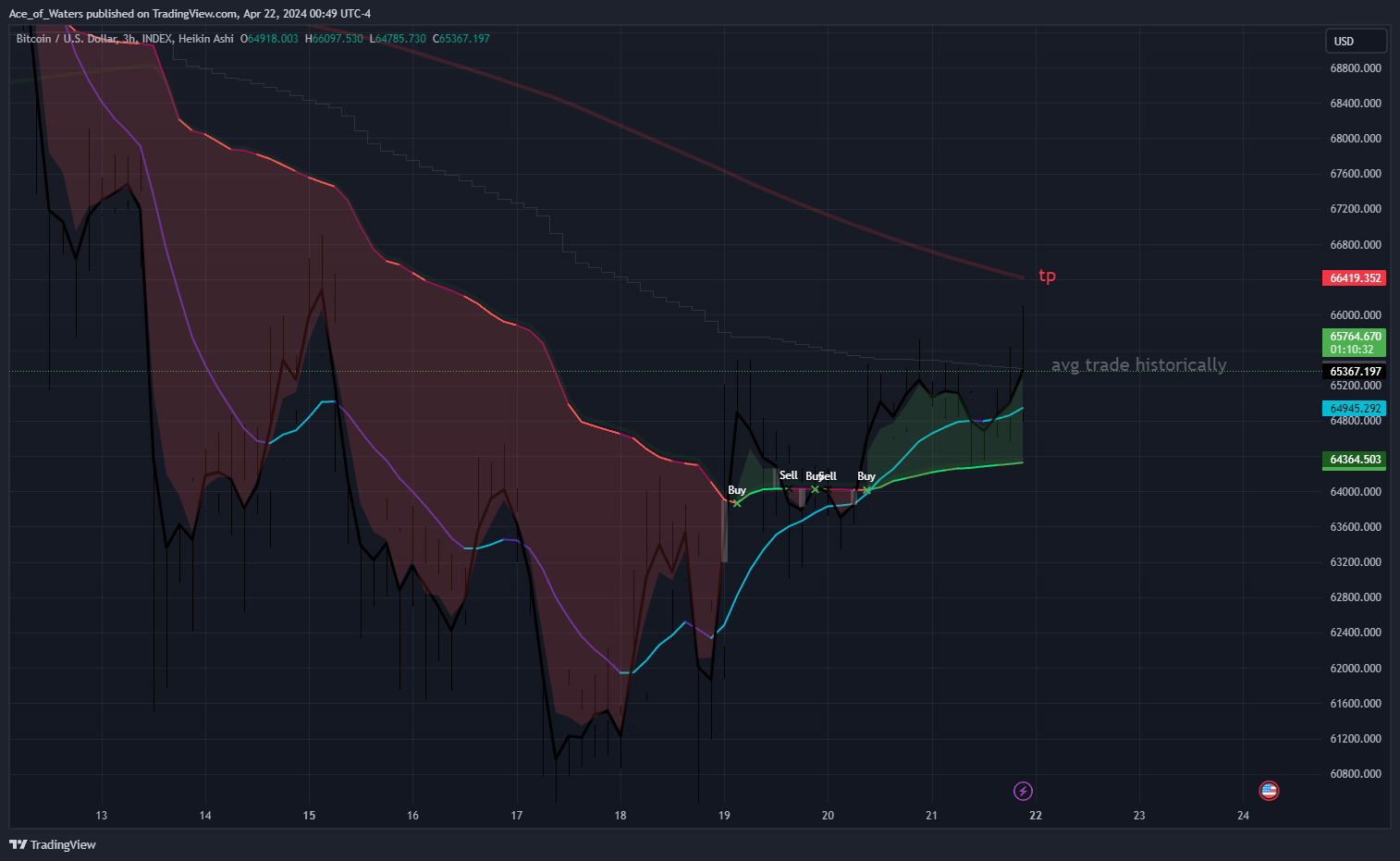Click the 65367.197 current price label
This screenshot has height=861, width=1400.
(1355, 372)
